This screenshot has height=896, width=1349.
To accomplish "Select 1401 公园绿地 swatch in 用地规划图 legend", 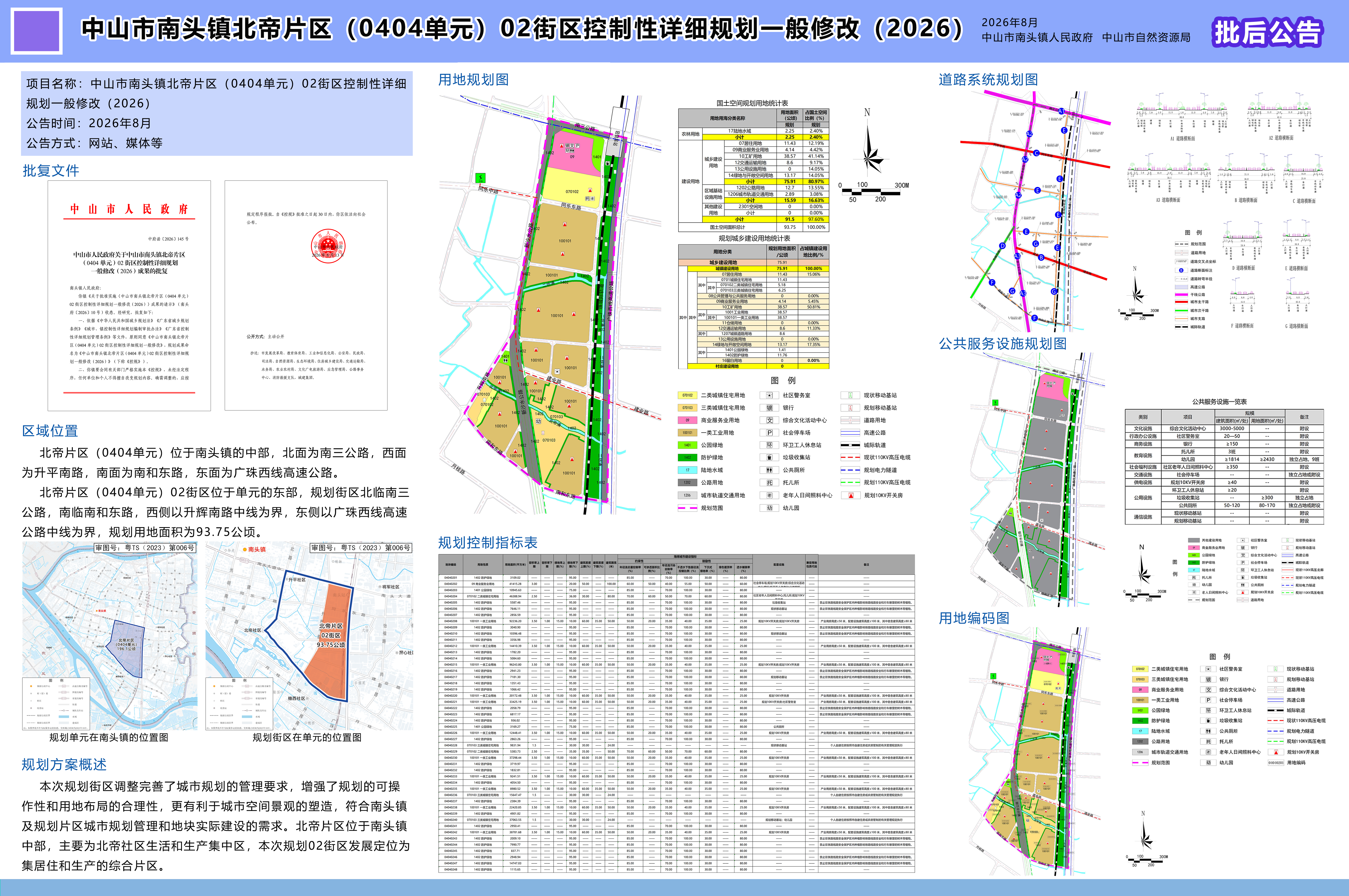I will coord(687,445).
